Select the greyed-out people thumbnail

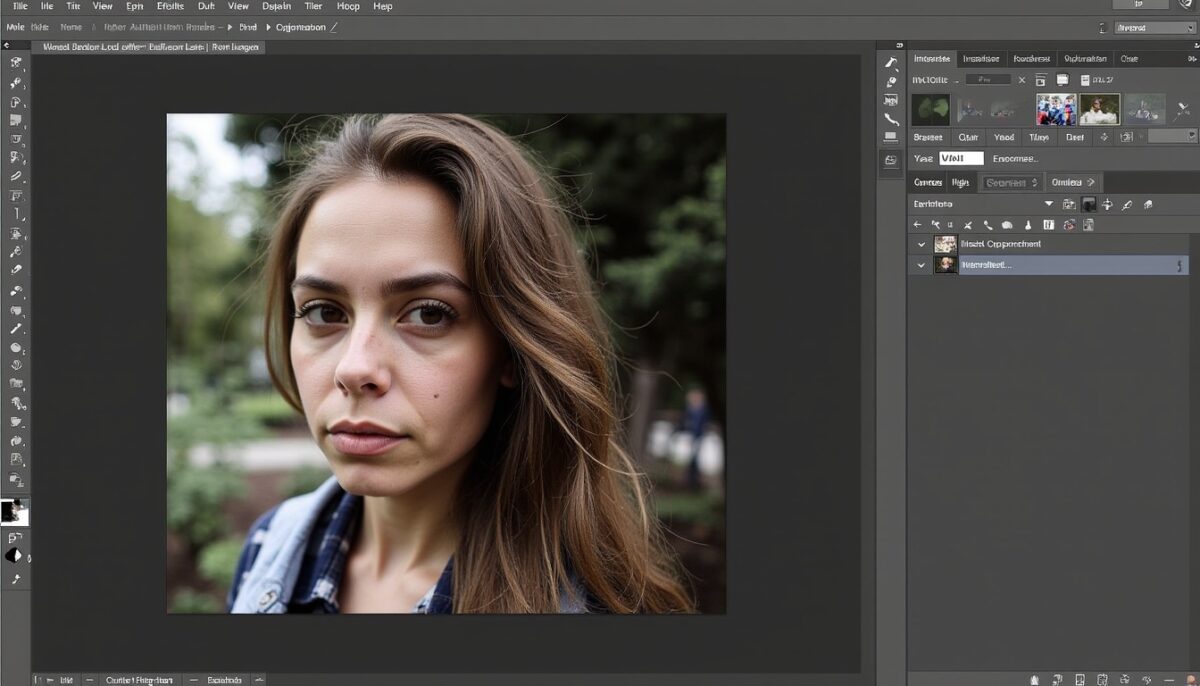point(1145,109)
